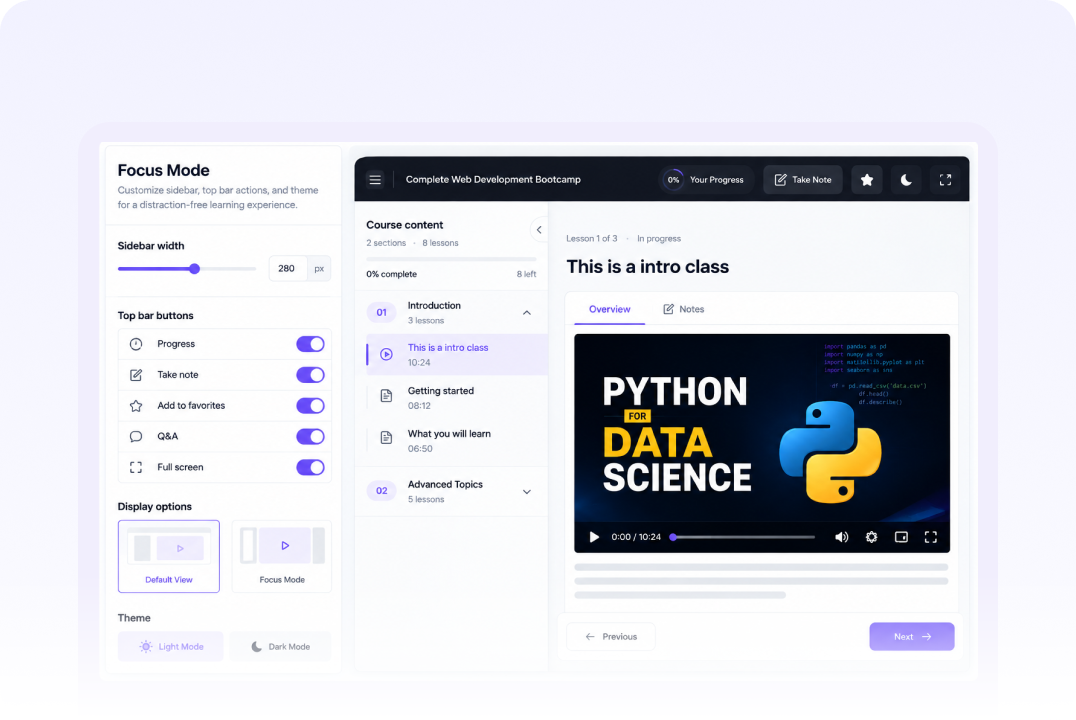Turn off the Add to favorites switch

(x=310, y=406)
